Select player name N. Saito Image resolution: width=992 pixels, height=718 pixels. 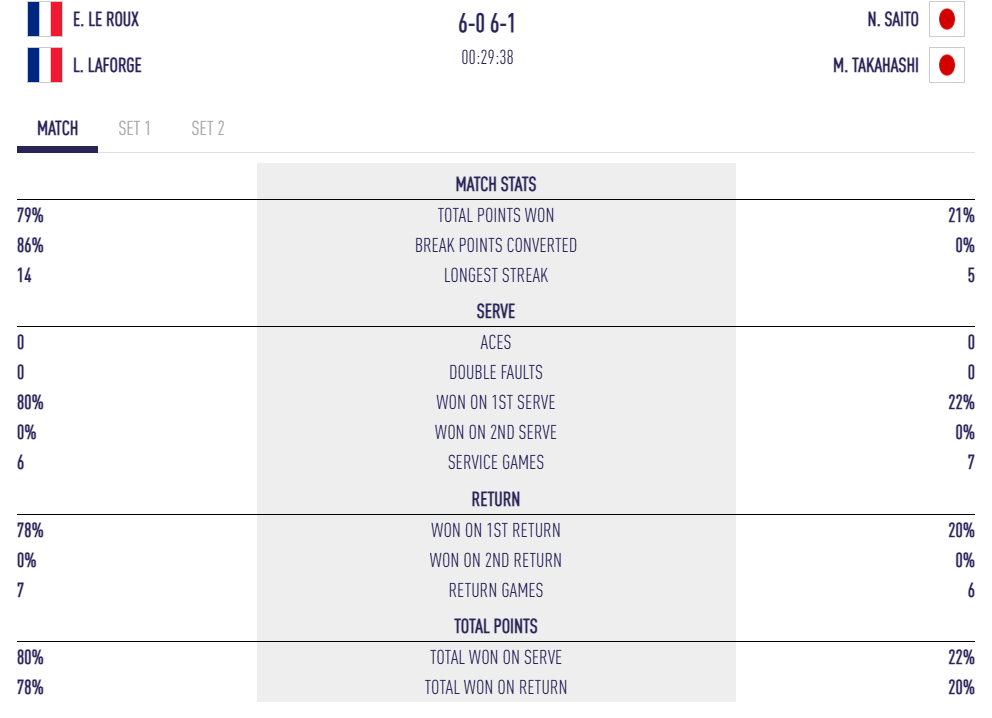click(x=893, y=19)
